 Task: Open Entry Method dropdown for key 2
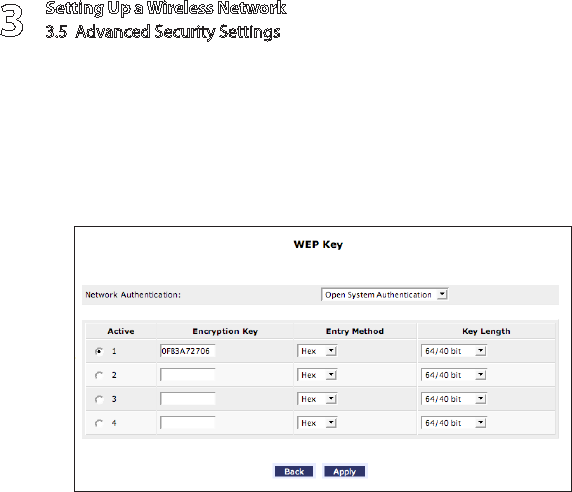pos(317,375)
